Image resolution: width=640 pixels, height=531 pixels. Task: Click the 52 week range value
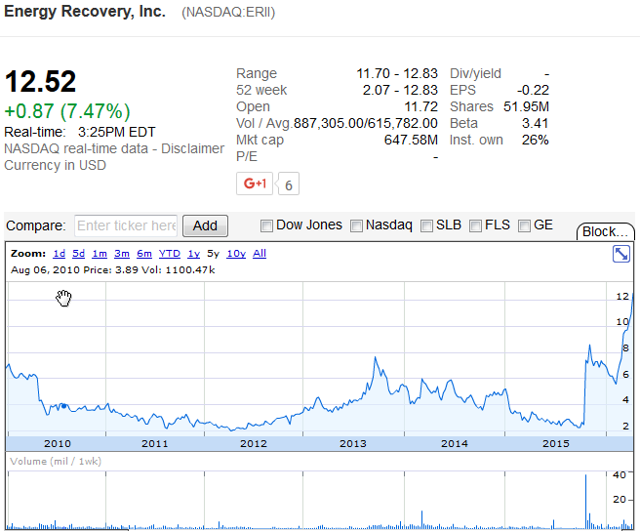400,90
